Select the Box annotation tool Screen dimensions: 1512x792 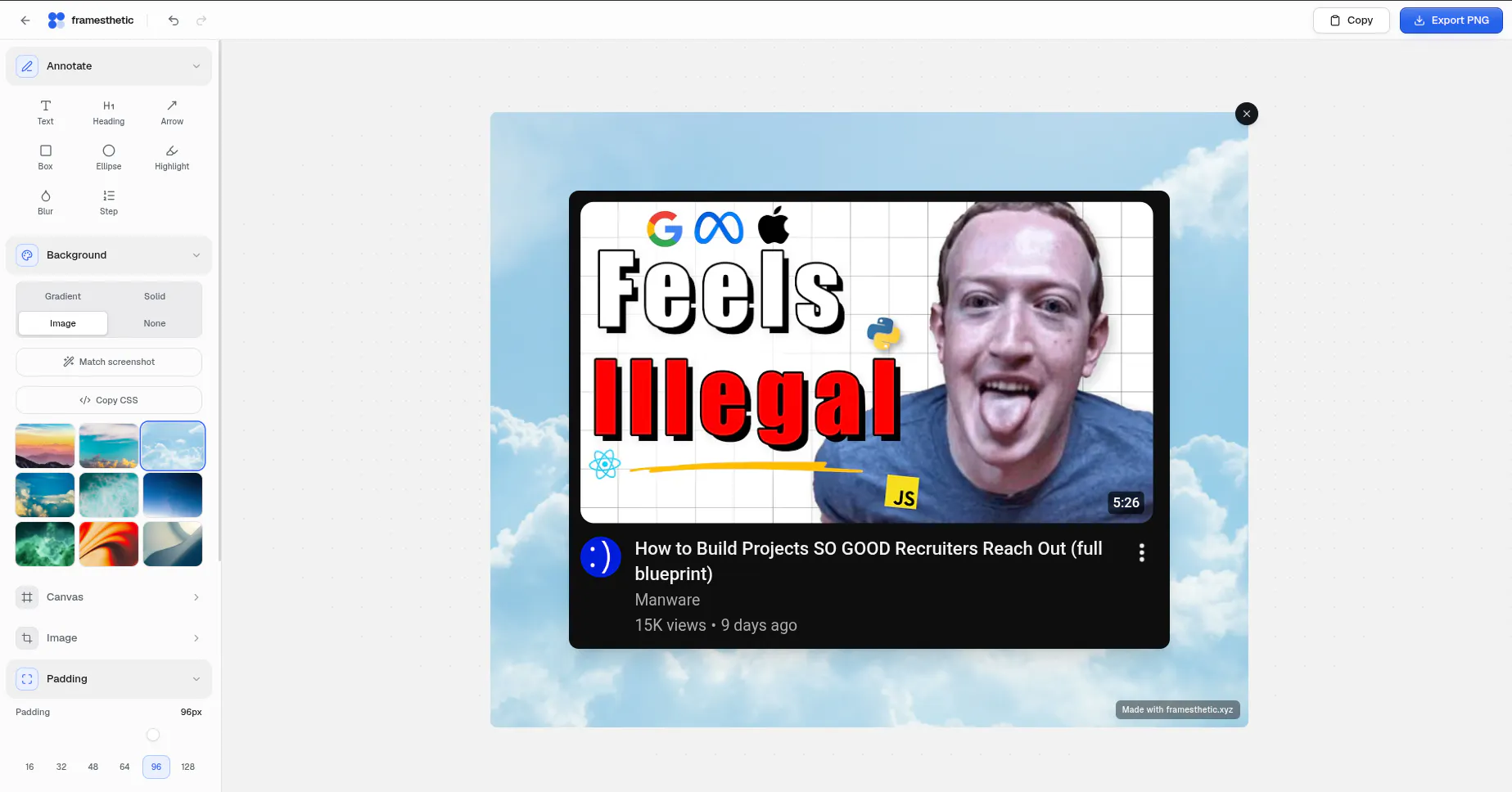45,158
